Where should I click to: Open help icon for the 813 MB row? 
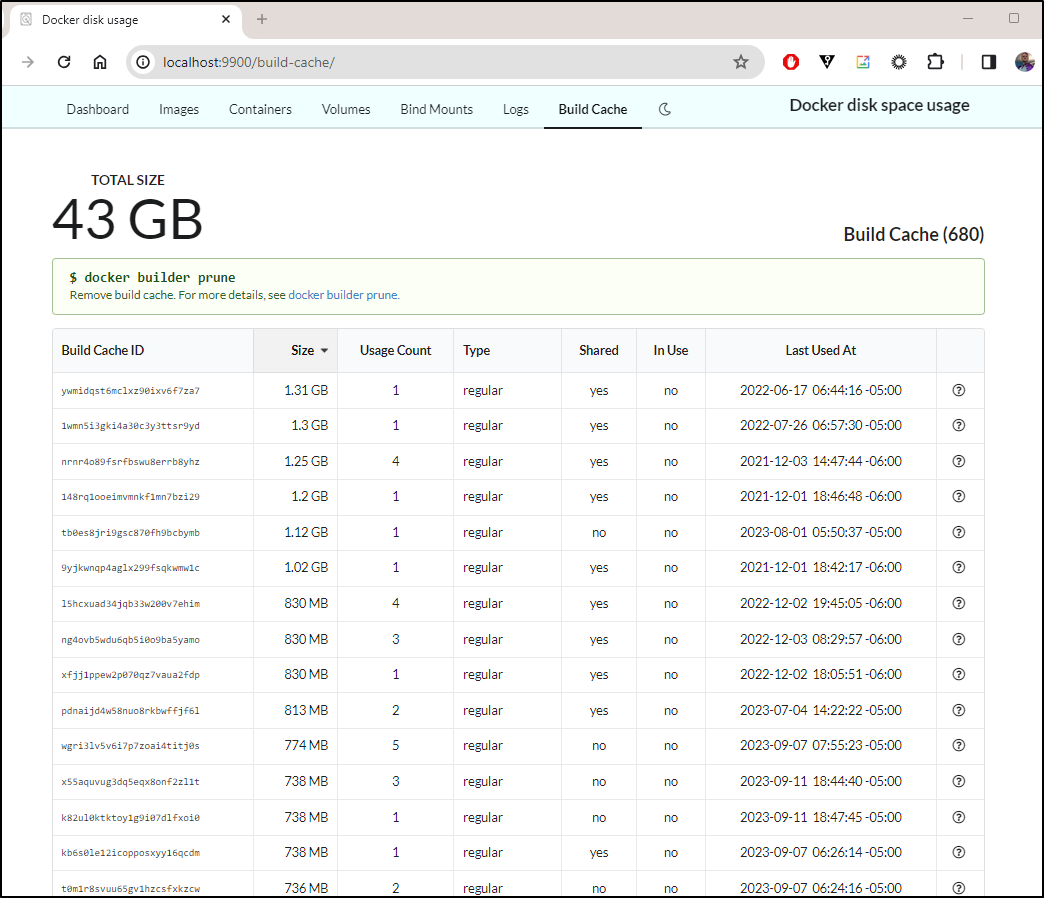(959, 710)
